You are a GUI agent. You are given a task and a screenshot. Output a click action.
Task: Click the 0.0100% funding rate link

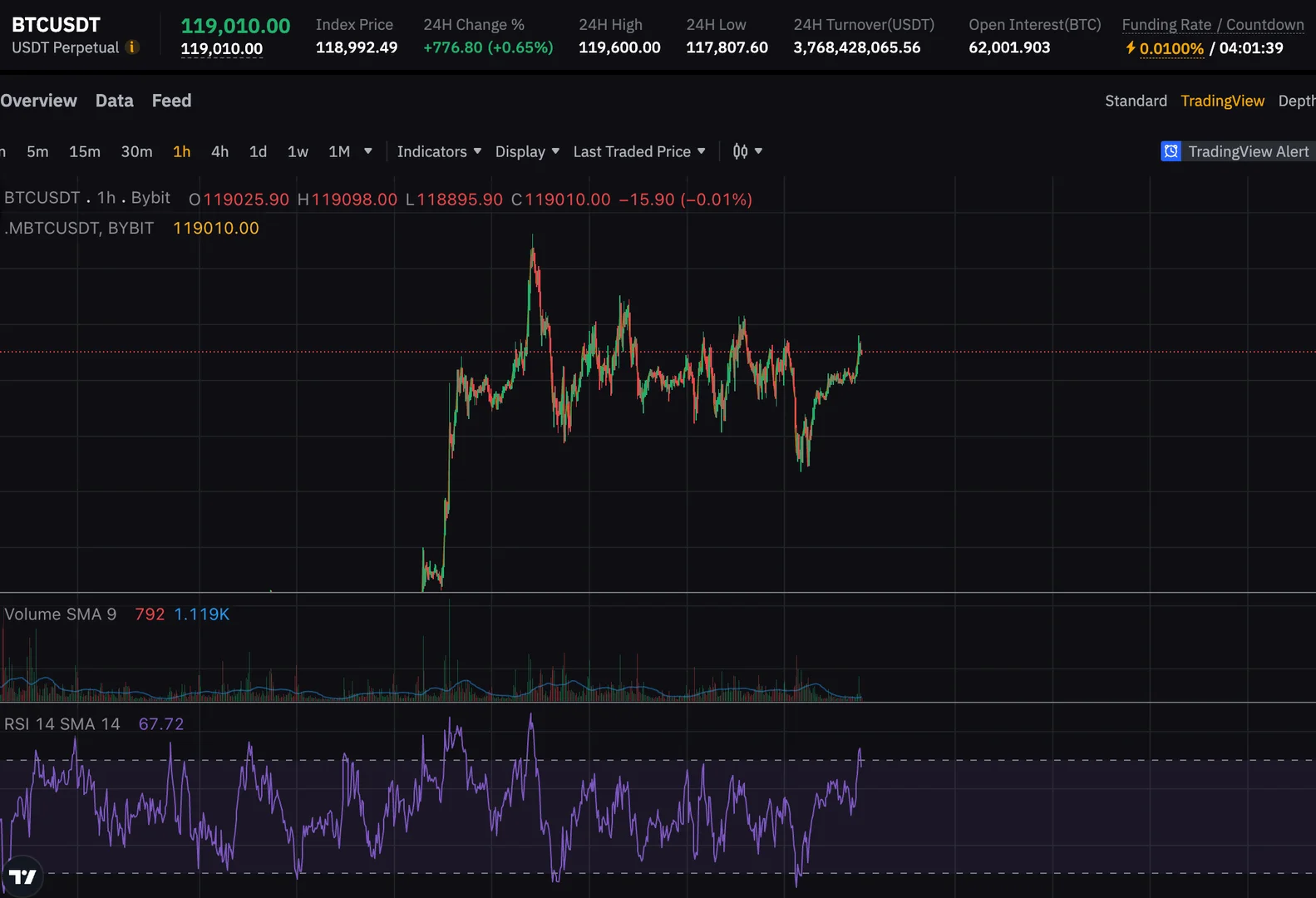(x=1171, y=48)
